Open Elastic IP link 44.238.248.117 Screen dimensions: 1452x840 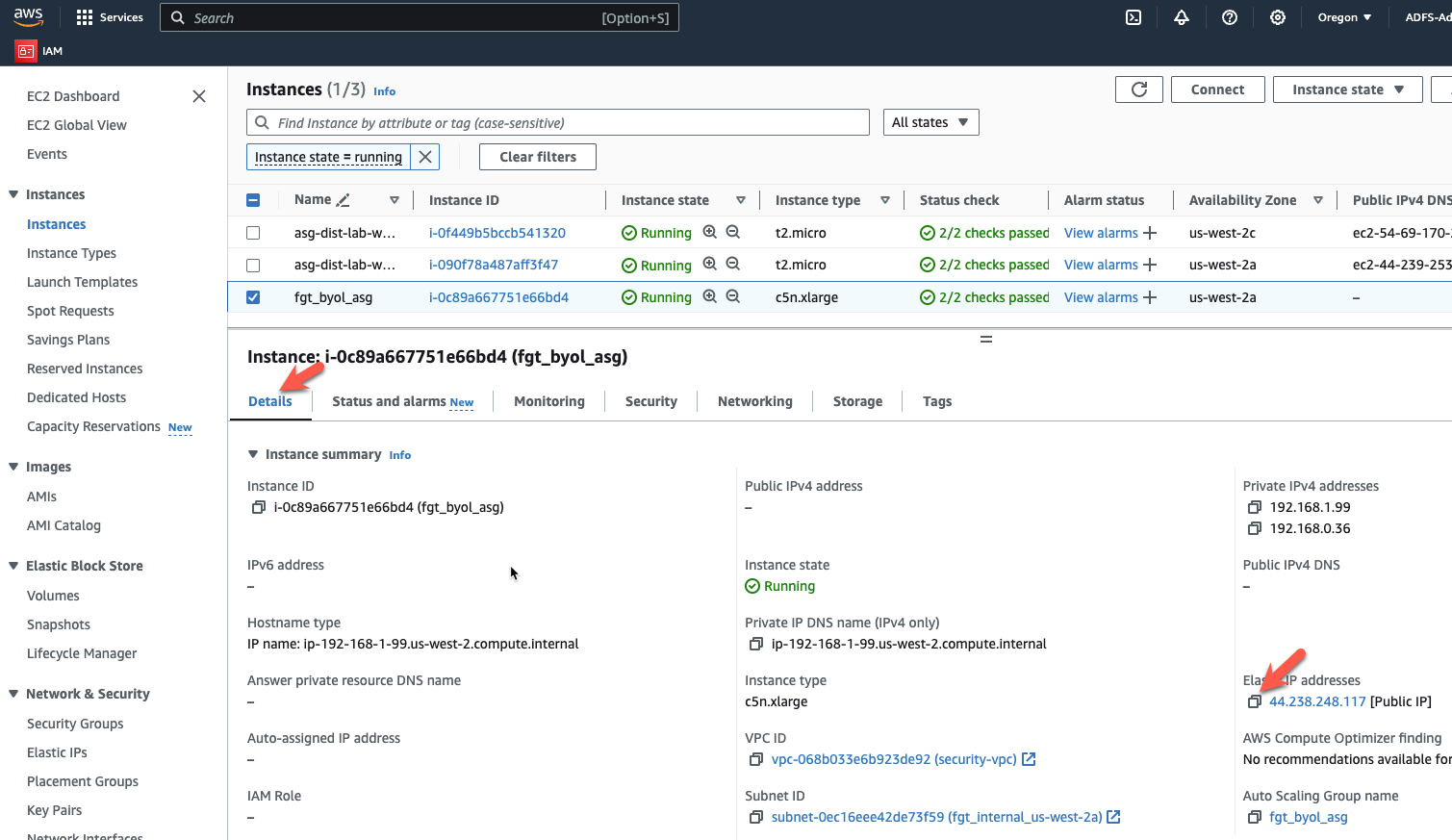1317,701
